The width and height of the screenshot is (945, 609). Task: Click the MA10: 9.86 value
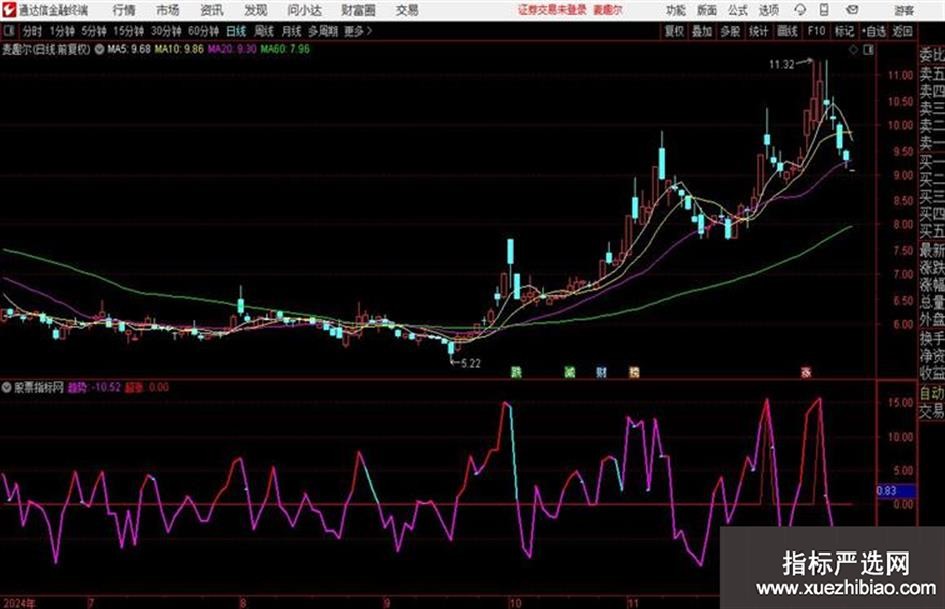pos(179,49)
